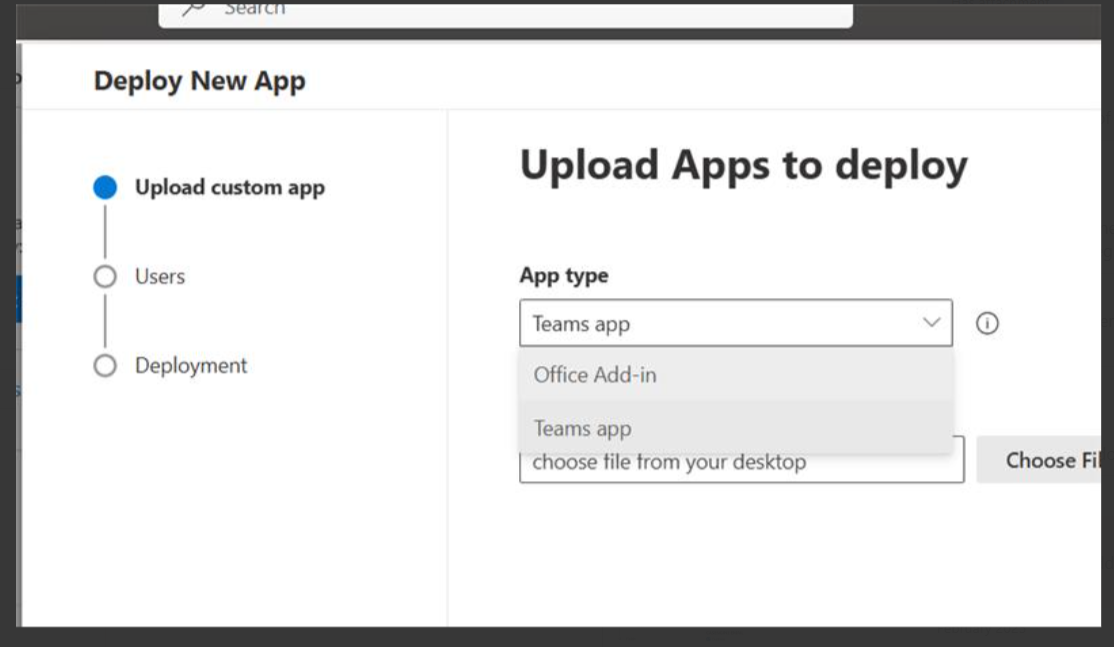Image resolution: width=1114 pixels, height=647 pixels.
Task: Select Office Add-in from dropdown list
Action: pyautogui.click(x=736, y=374)
